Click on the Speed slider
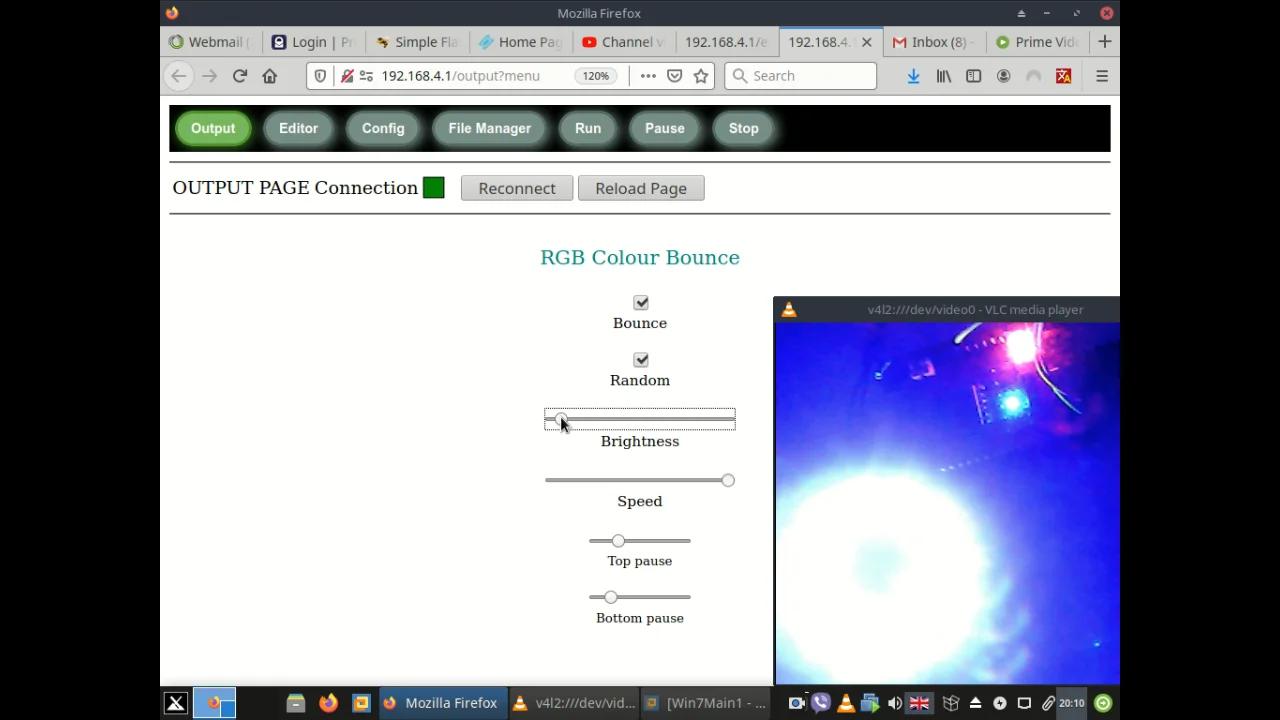1280x720 pixels. coord(640,480)
